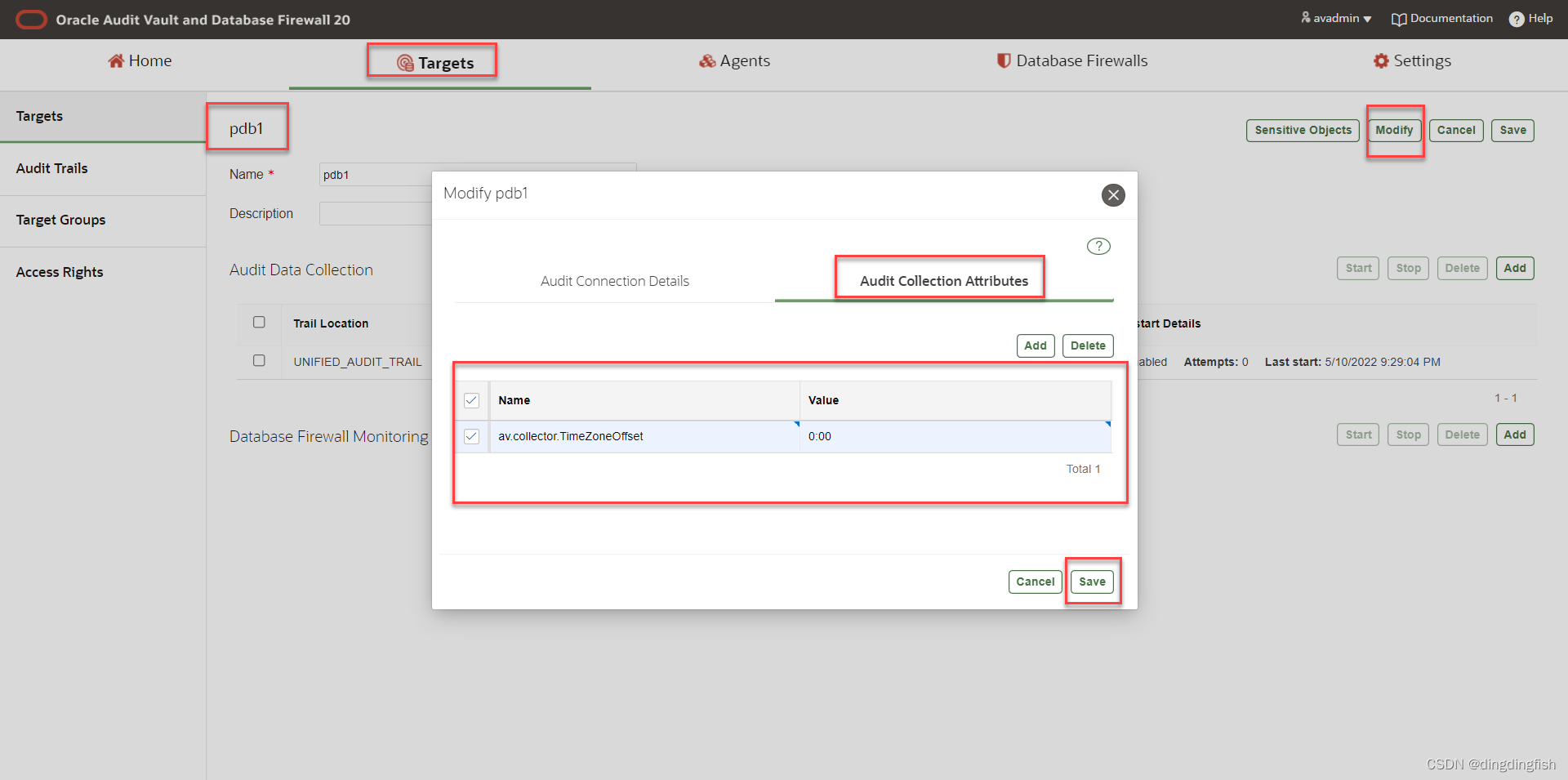Click Add in Database Firewall Monitoring
The height and width of the screenshot is (780, 1568).
coord(1515,435)
